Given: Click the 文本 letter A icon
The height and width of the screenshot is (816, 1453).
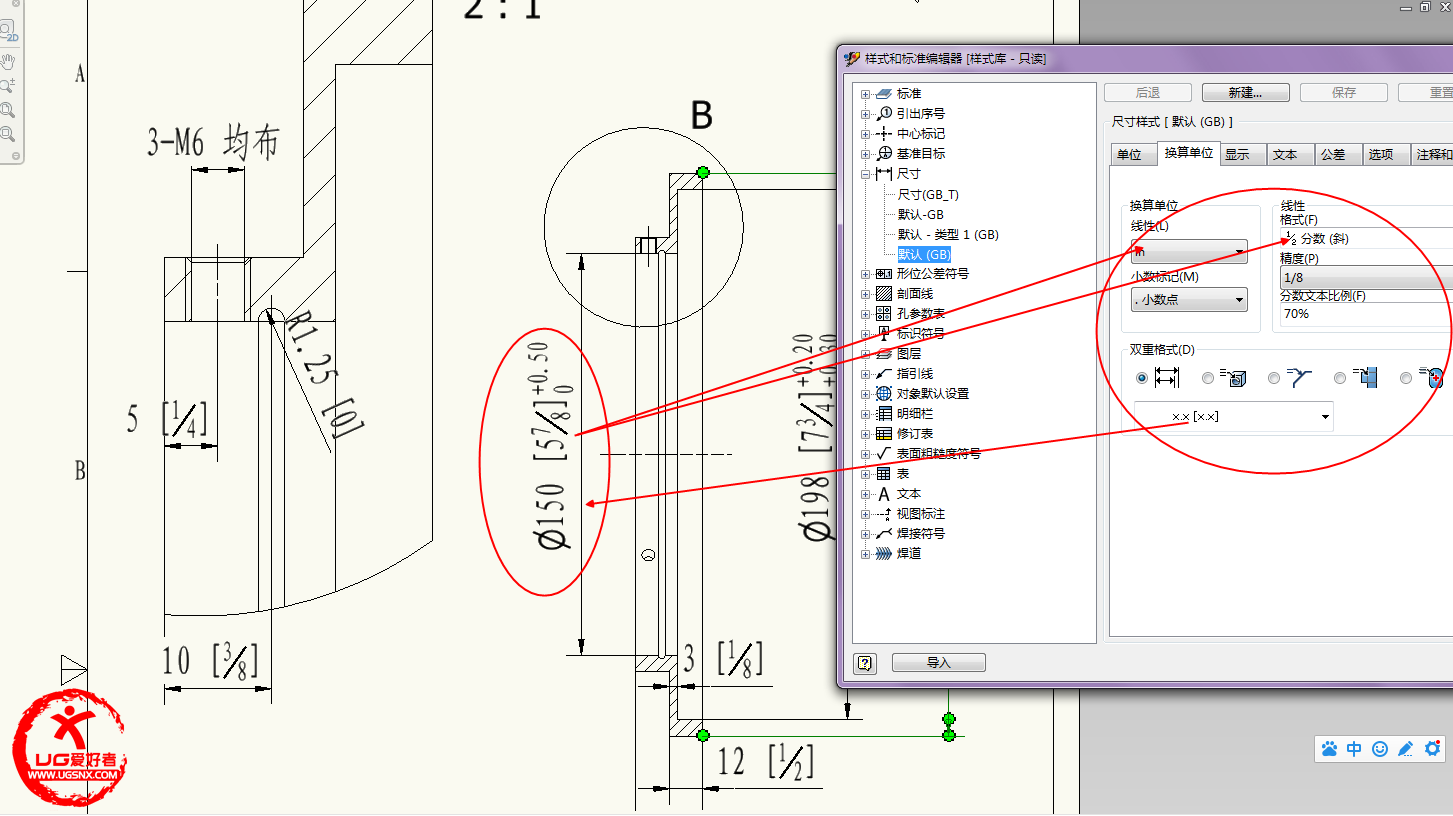Looking at the screenshot, I should point(884,494).
